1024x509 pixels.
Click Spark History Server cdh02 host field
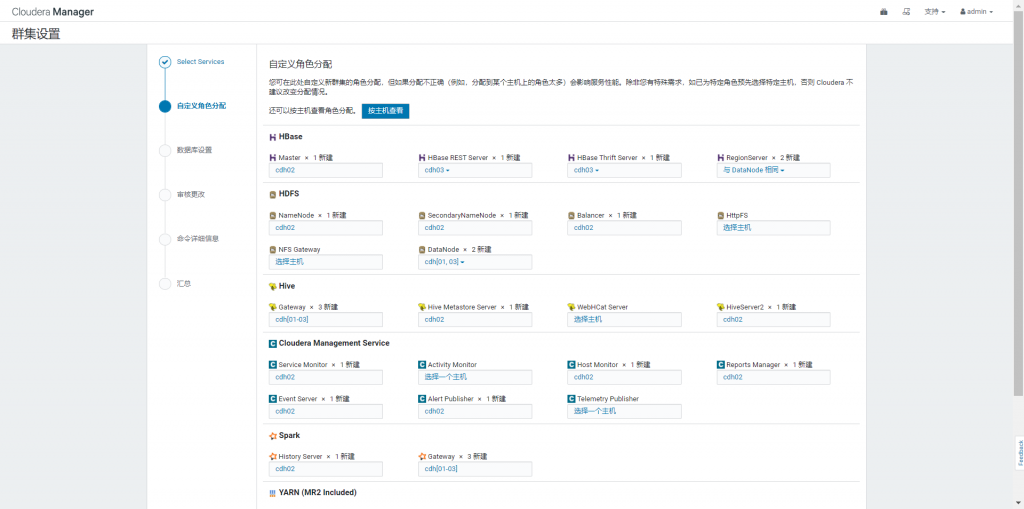point(326,469)
